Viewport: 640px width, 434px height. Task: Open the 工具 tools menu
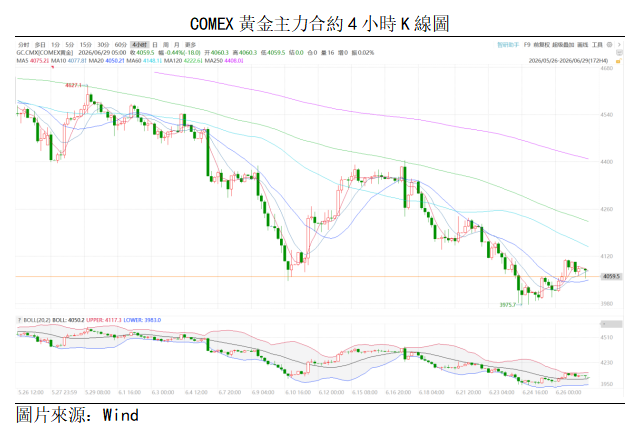coord(597,45)
